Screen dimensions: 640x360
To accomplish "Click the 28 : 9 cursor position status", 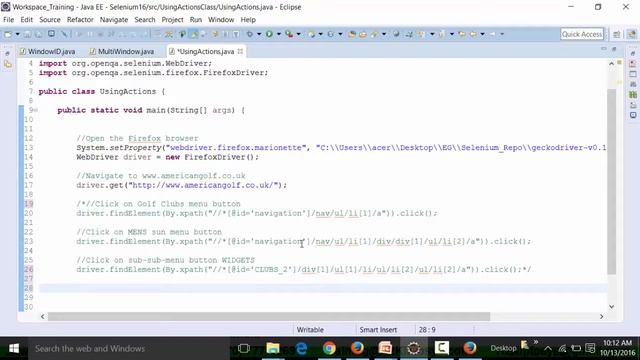I will pyautogui.click(x=427, y=330).
